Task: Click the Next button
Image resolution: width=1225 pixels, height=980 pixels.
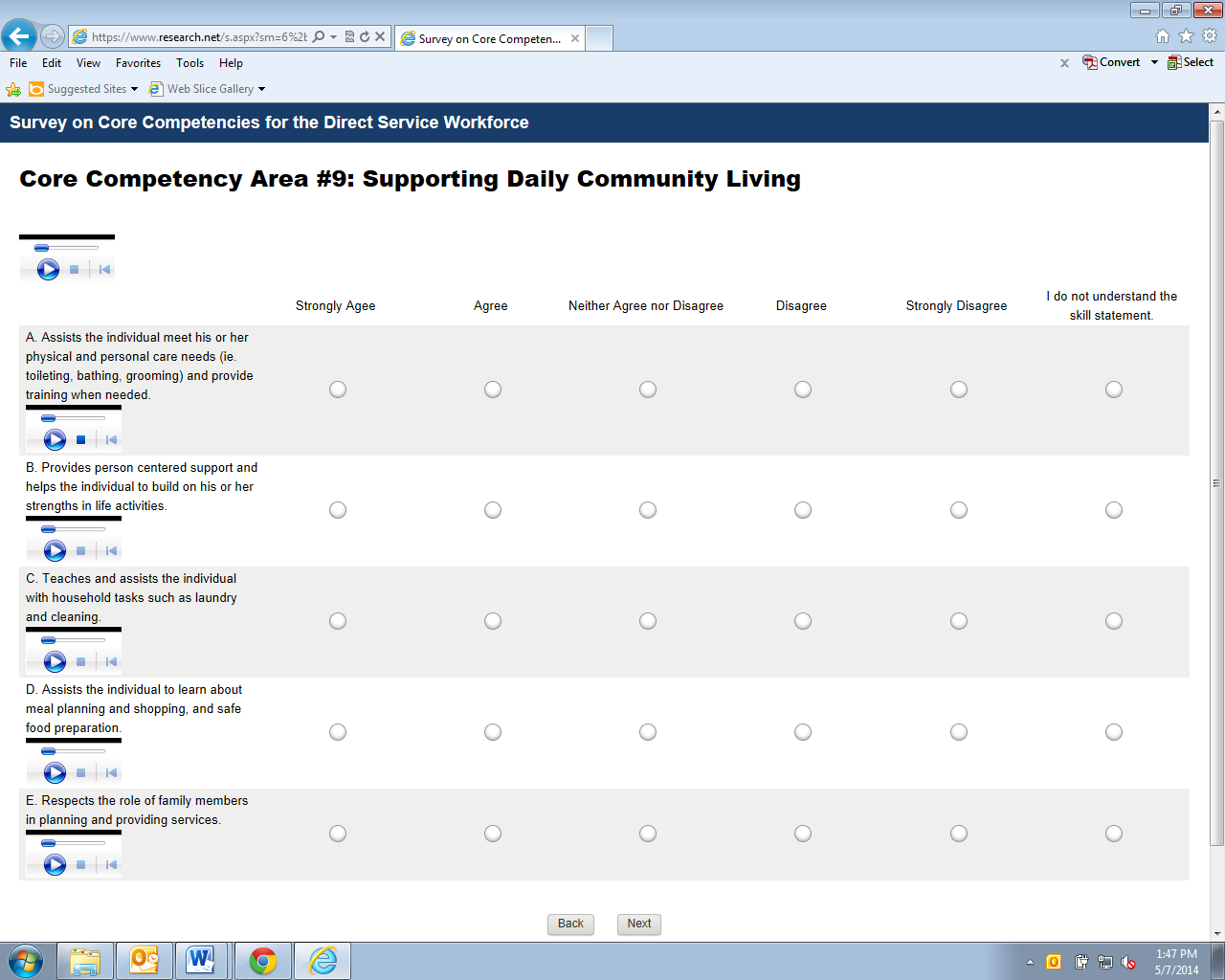Action: click(638, 924)
